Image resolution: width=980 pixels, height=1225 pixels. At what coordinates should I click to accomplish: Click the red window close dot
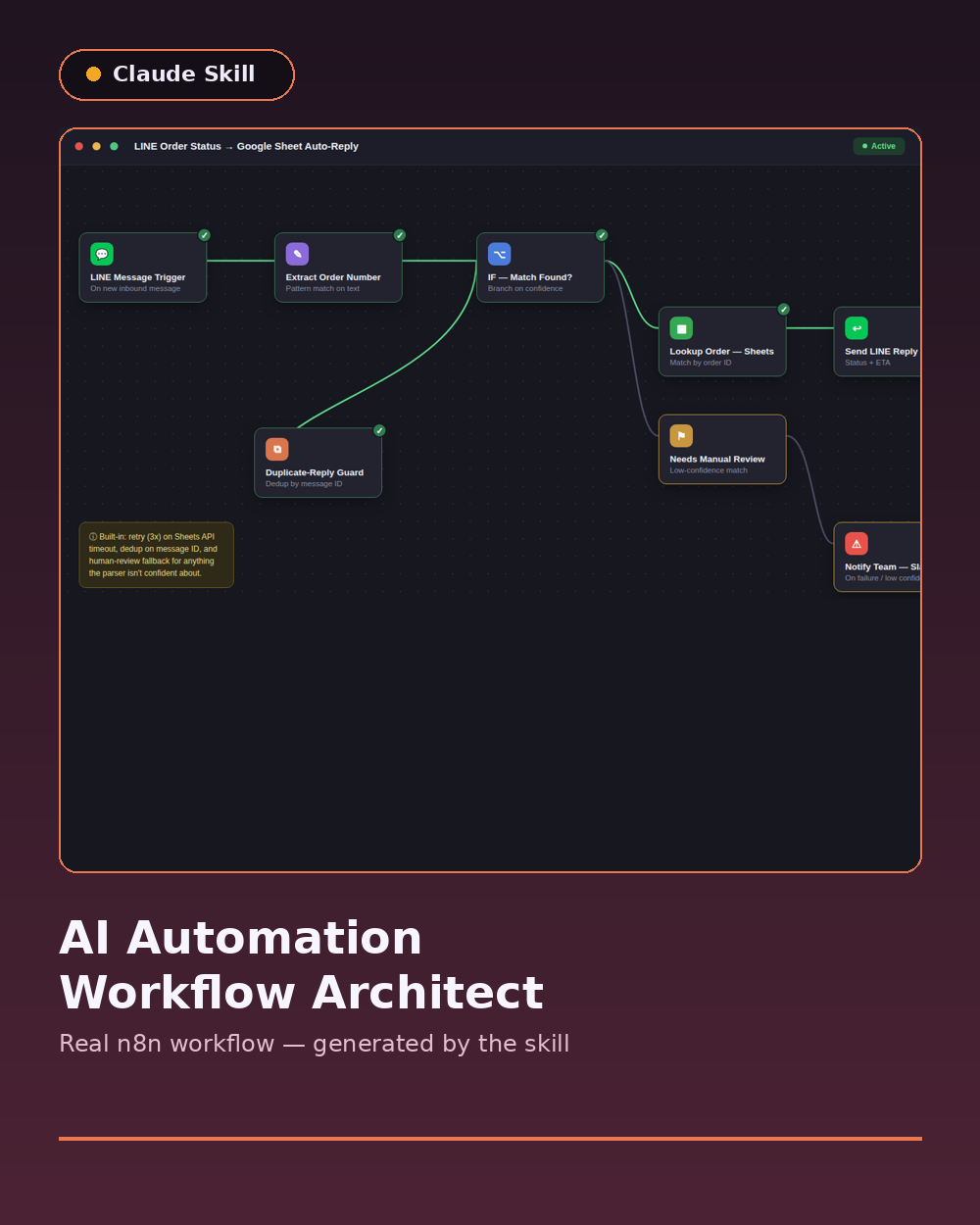(x=79, y=146)
